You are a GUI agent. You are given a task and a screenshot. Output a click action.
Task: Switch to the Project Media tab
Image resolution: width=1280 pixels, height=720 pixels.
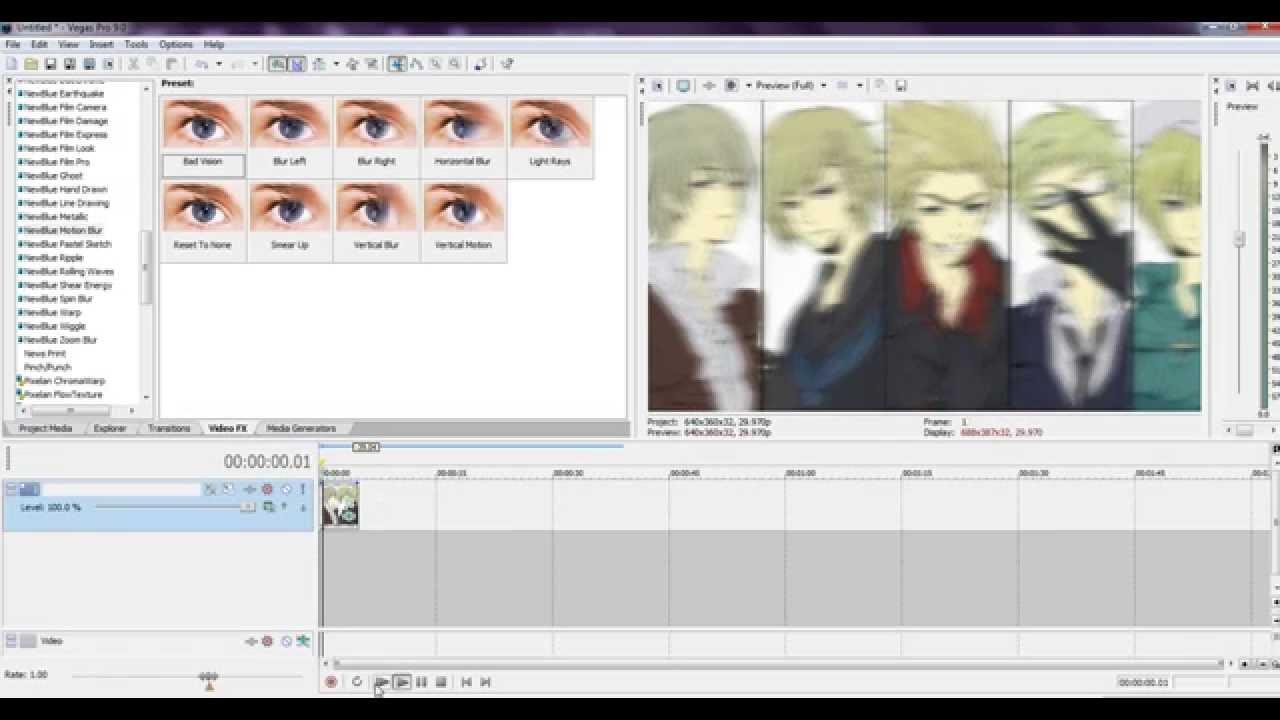point(45,428)
